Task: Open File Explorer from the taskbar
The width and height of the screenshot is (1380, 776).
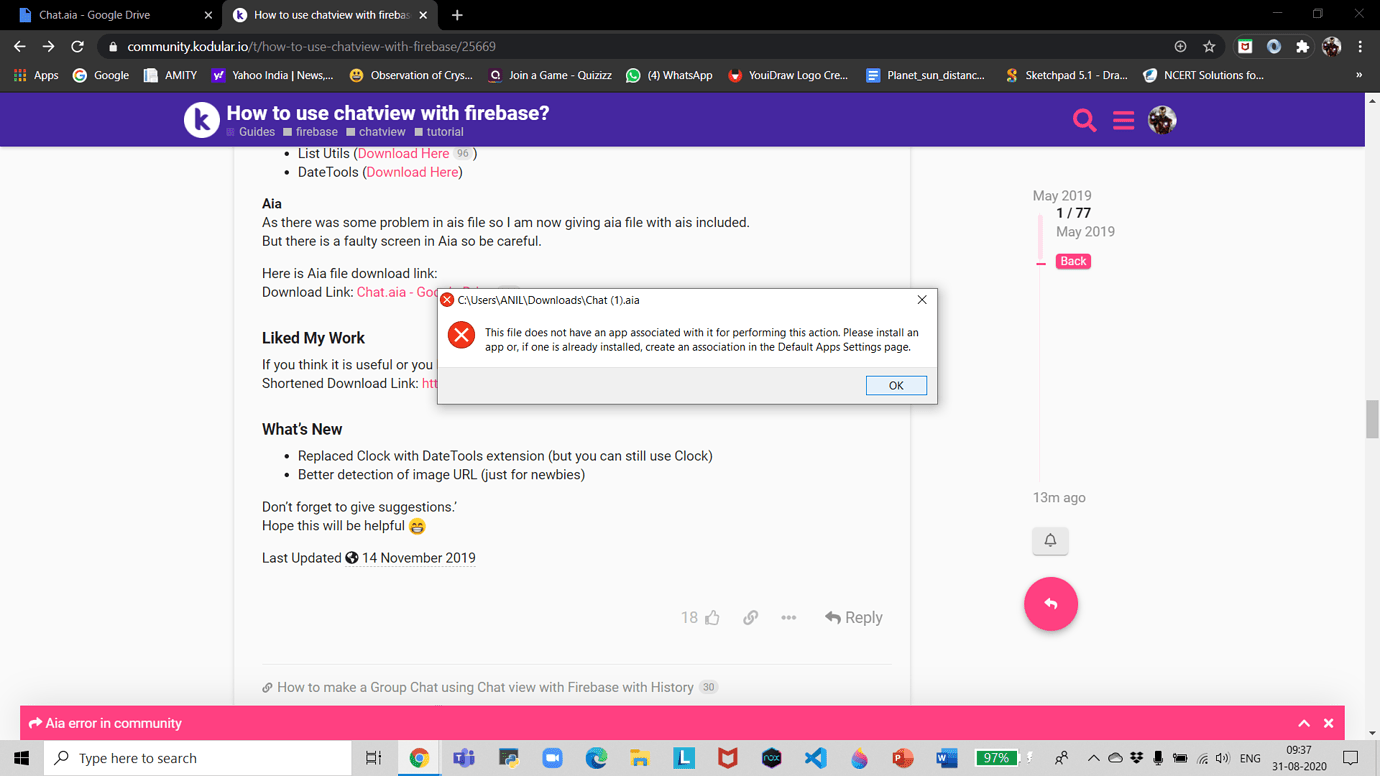Action: point(640,758)
